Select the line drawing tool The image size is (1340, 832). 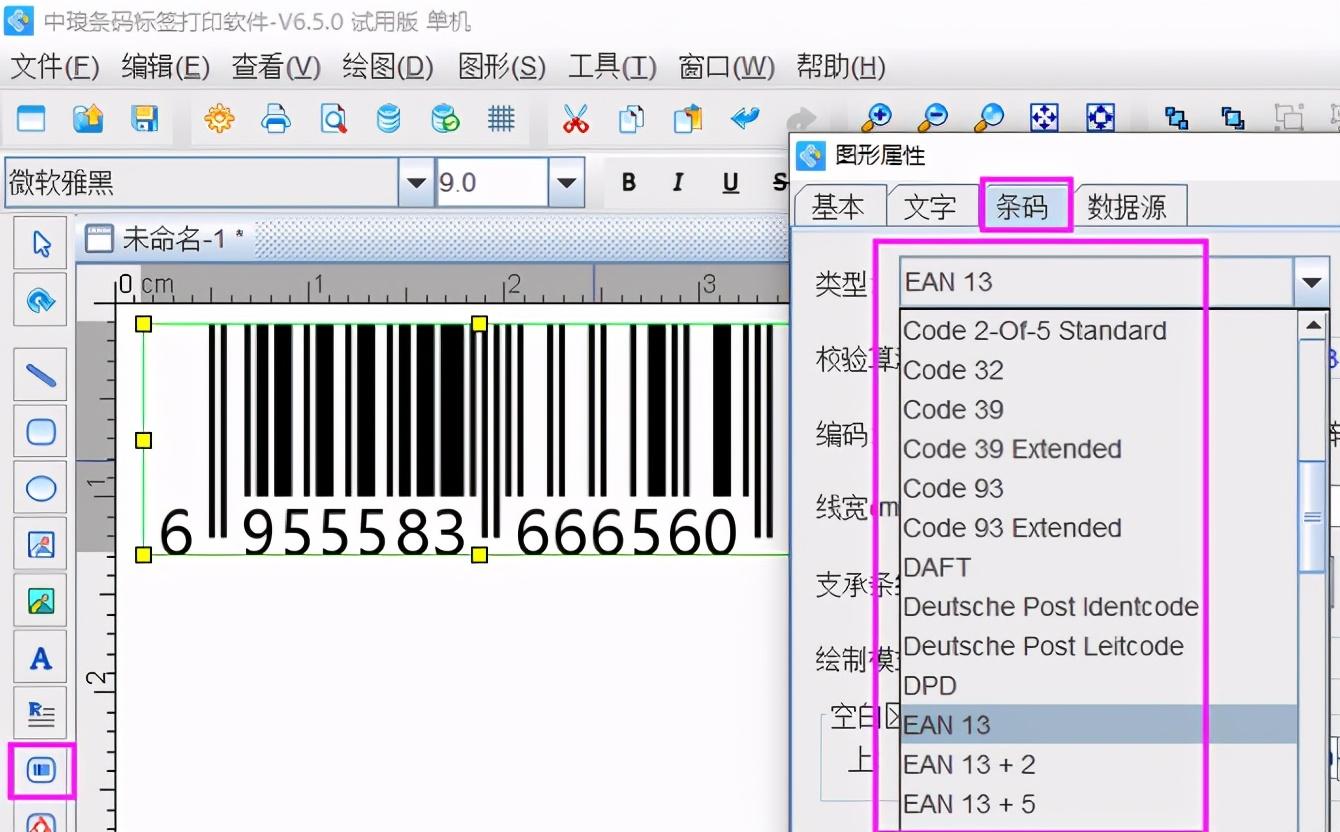pos(40,375)
